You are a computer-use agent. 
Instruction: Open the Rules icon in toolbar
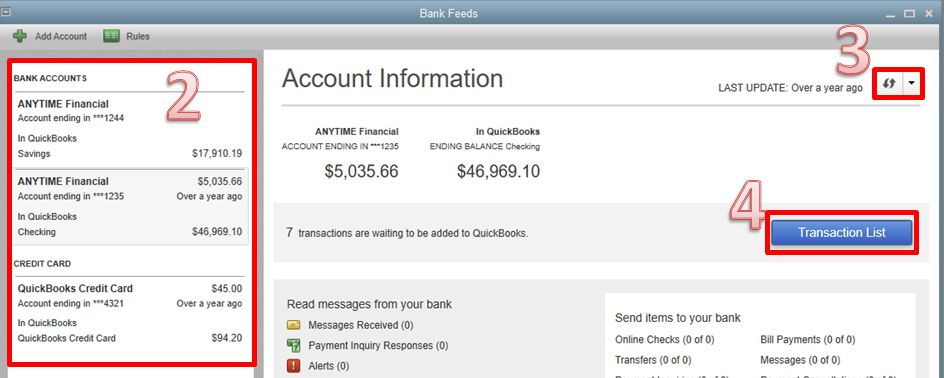[x=111, y=36]
